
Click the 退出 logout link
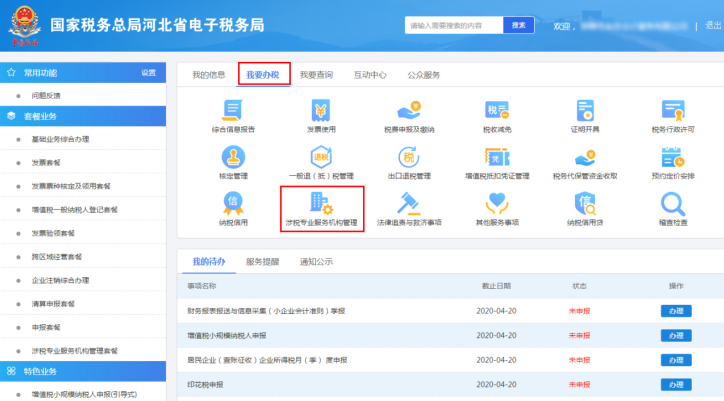click(x=713, y=25)
